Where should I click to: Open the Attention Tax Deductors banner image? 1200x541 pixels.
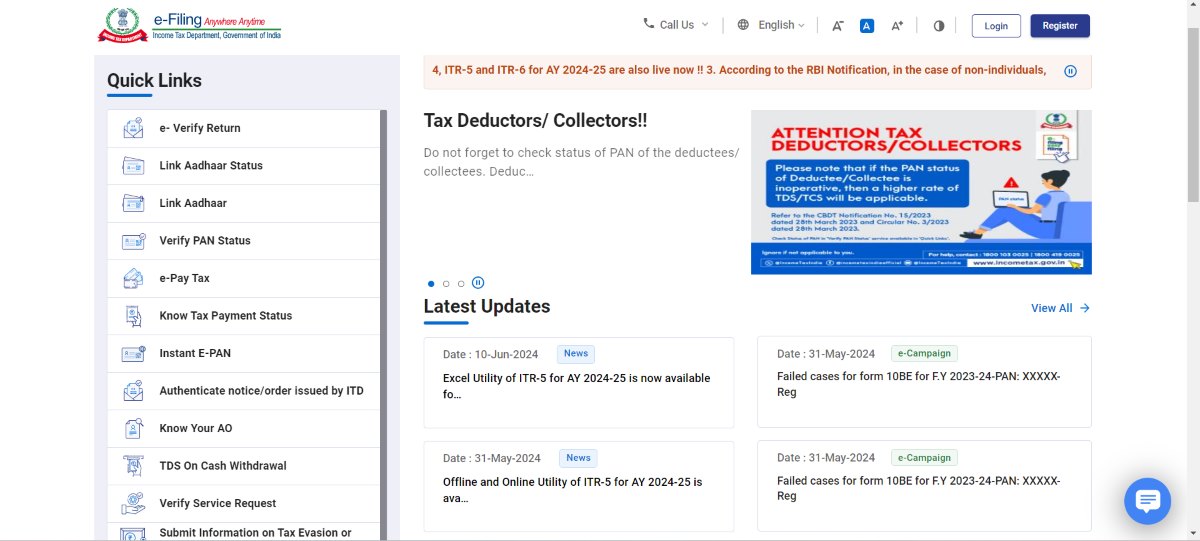921,192
